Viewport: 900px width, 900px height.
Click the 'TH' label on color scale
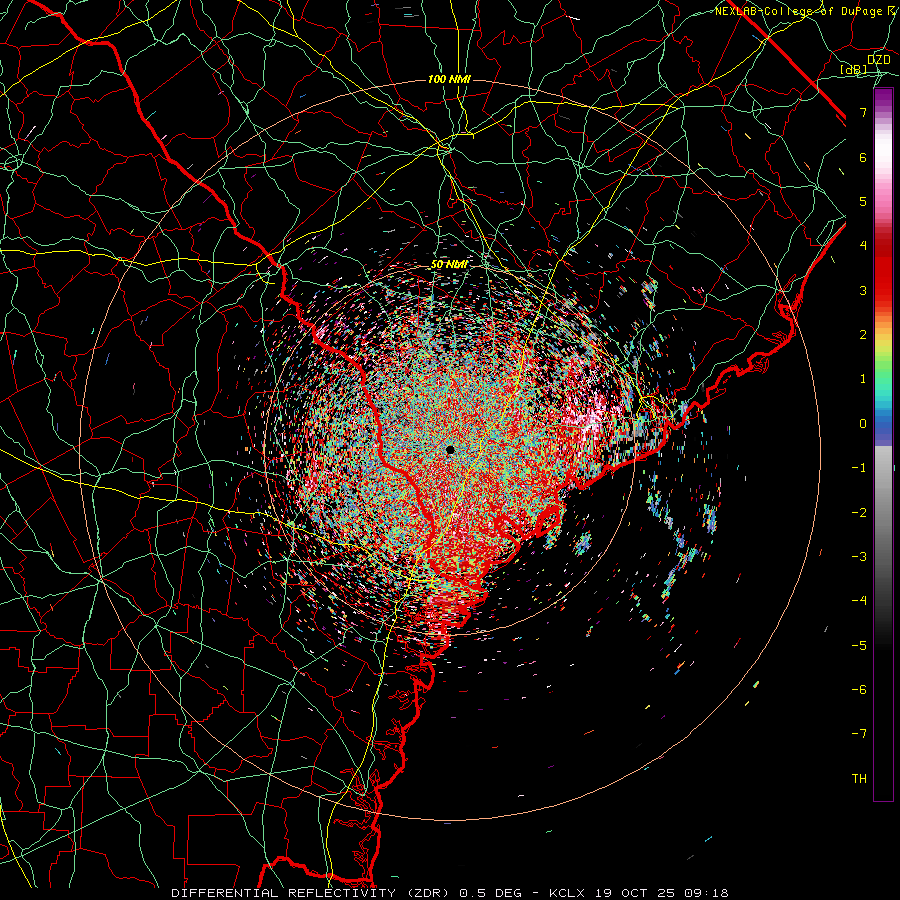[859, 779]
